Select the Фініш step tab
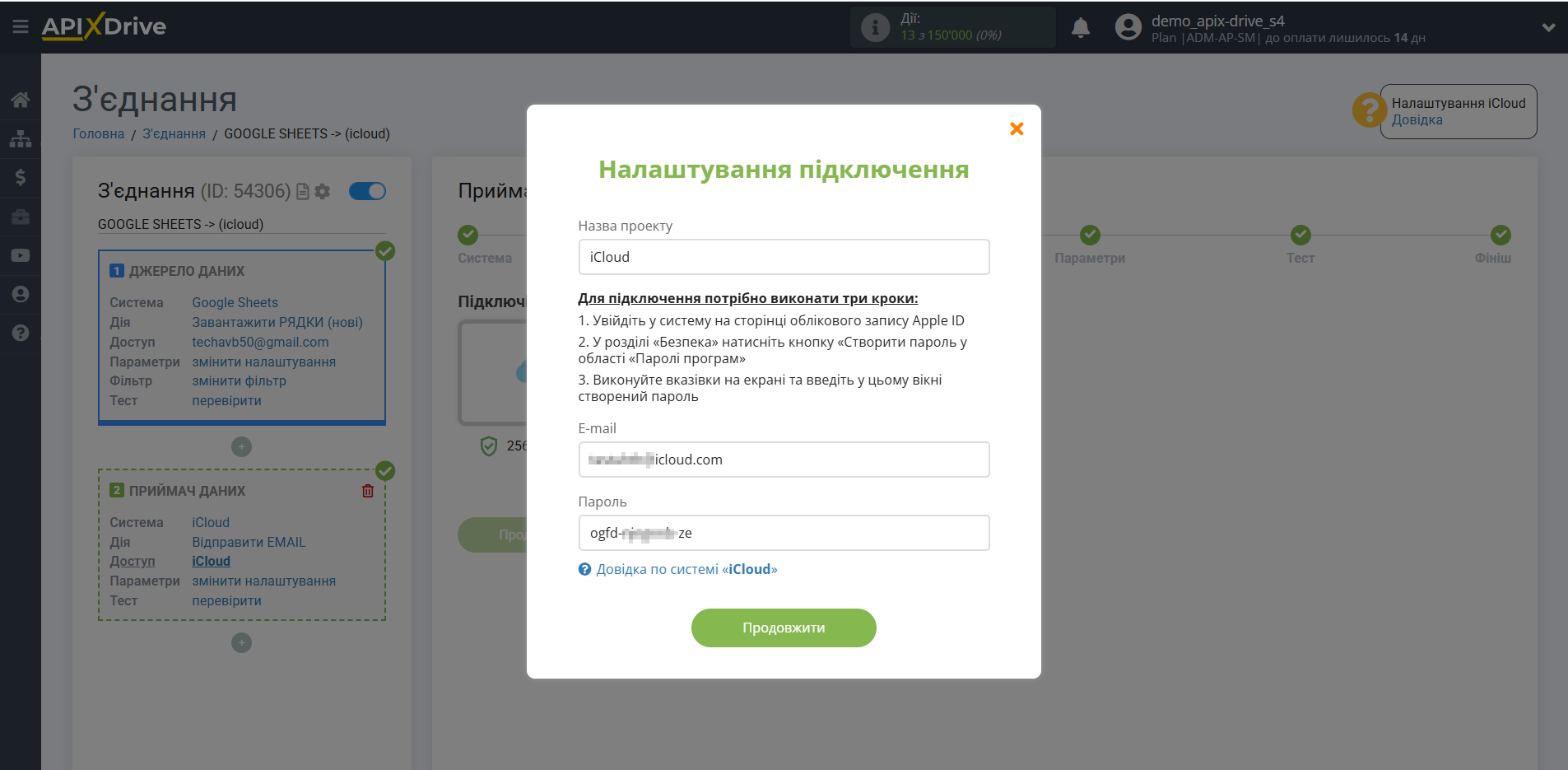 coord(1492,258)
